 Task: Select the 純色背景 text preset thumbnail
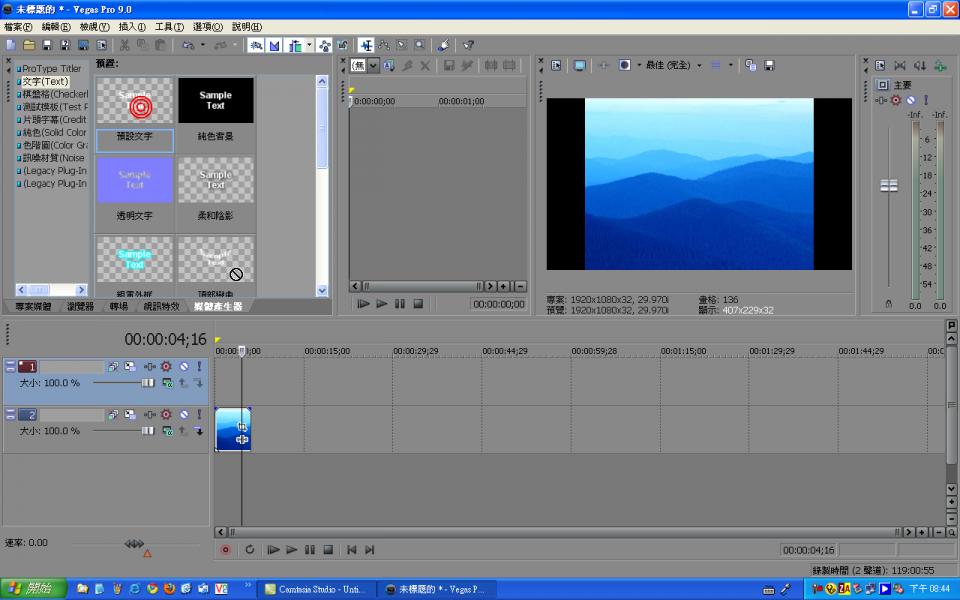216,101
